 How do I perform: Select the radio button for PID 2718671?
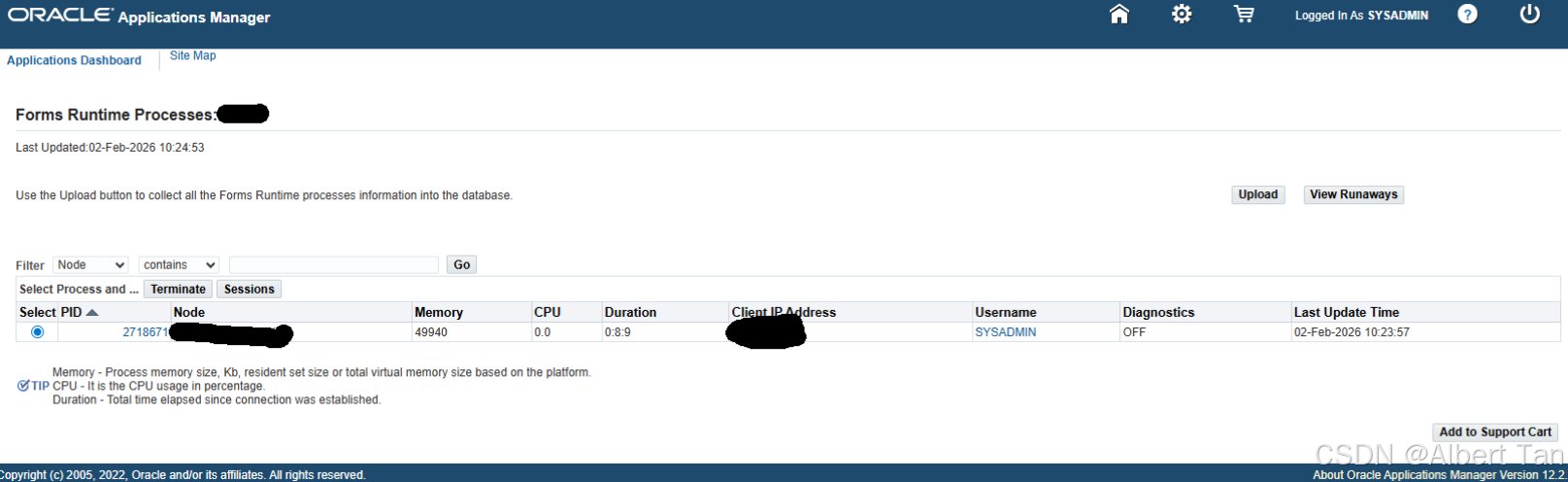click(x=37, y=332)
